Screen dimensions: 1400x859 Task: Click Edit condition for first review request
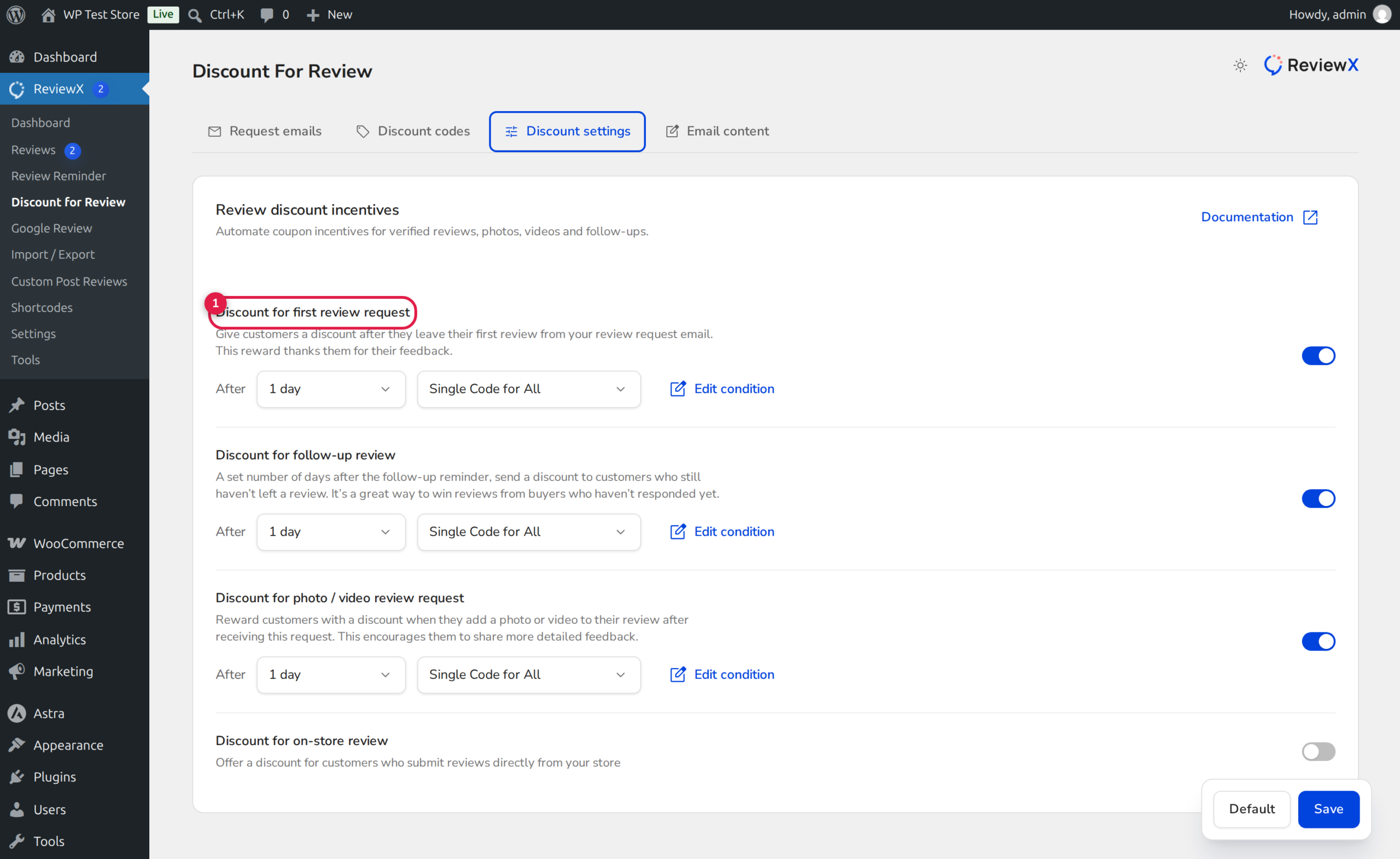(x=722, y=389)
